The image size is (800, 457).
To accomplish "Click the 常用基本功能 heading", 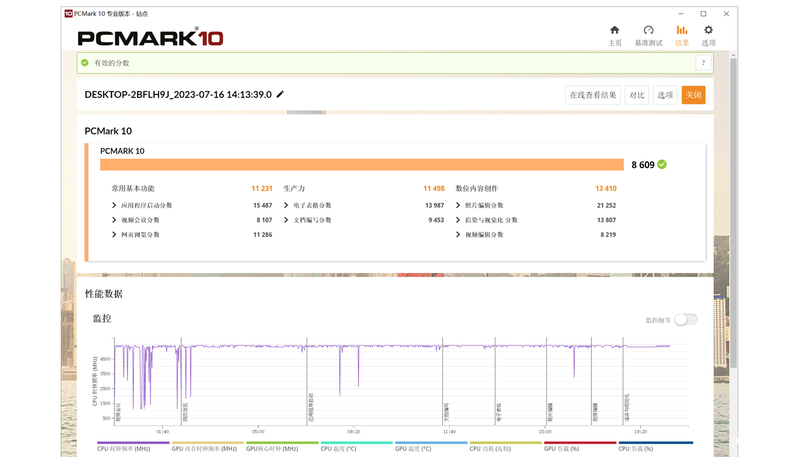I will point(133,188).
